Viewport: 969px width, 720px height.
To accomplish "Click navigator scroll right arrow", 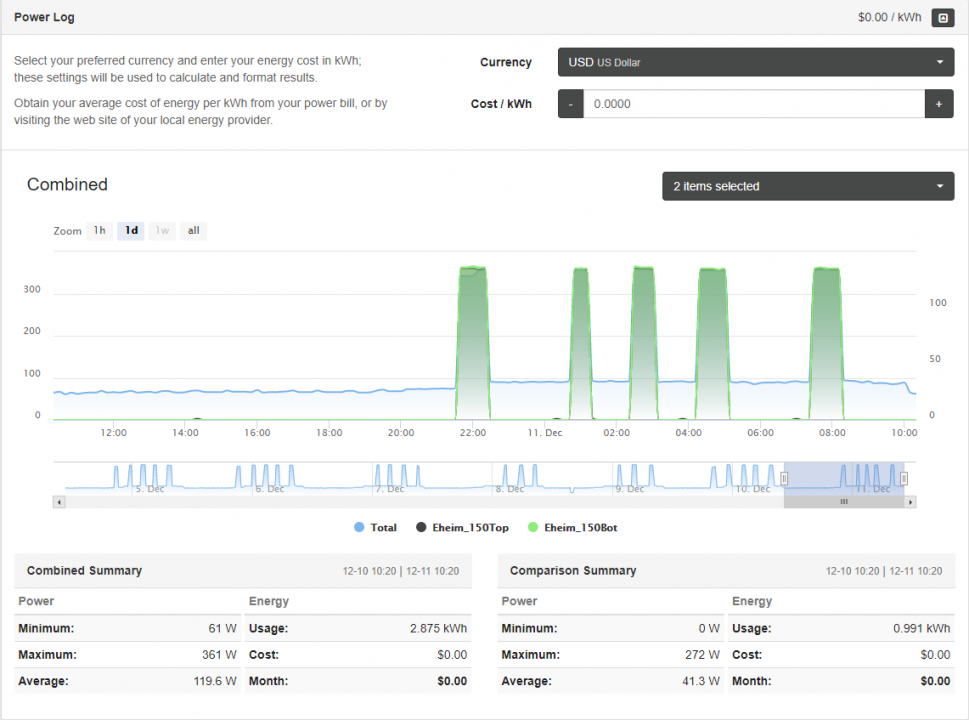I will 910,502.
